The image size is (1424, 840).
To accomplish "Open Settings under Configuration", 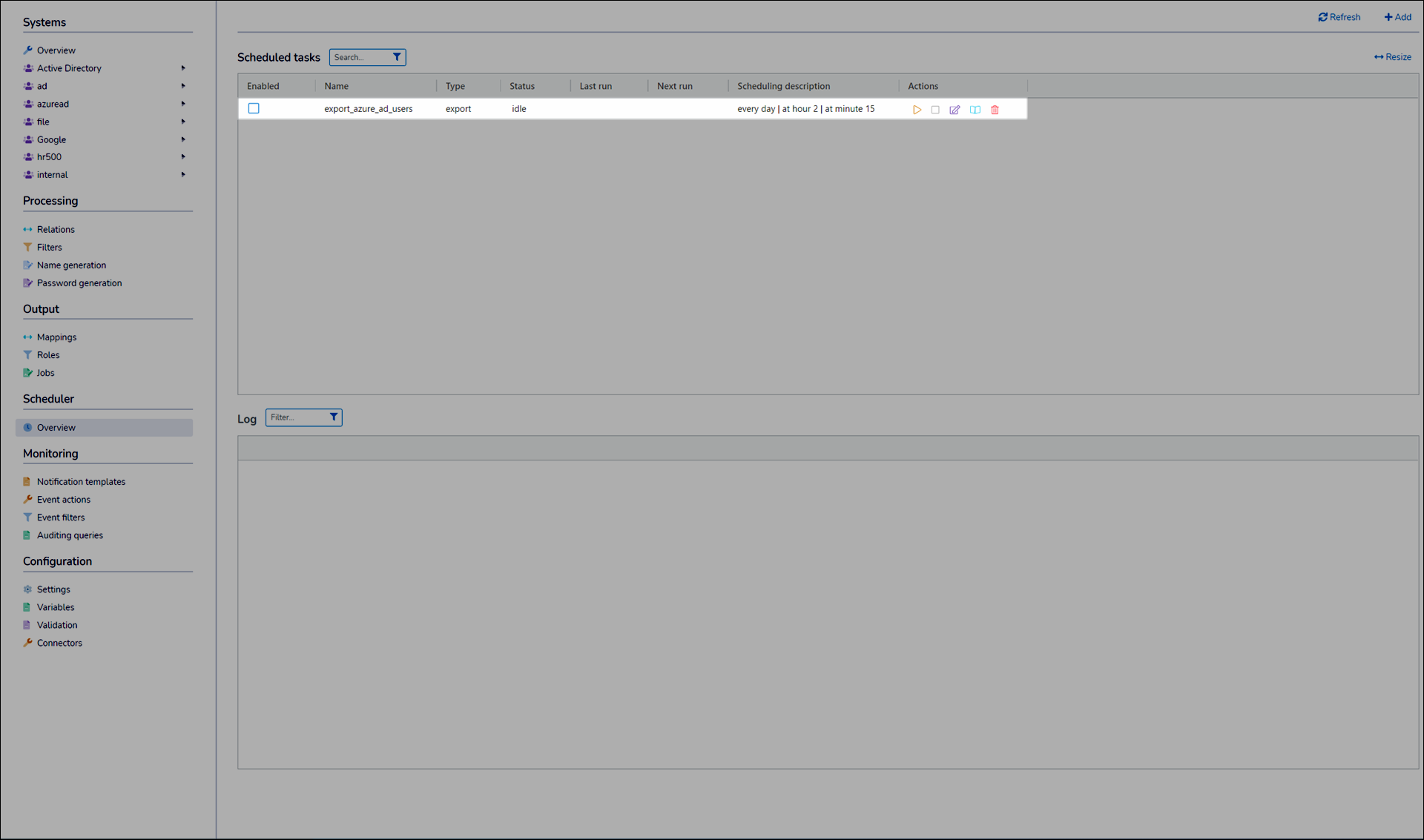I will (x=53, y=589).
